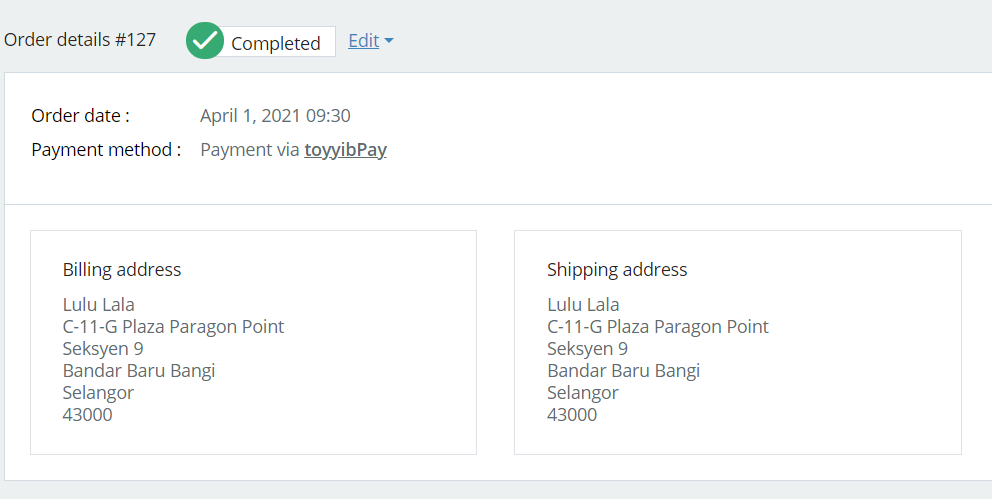Select Lulu Lala name in shipping address

pos(583,304)
